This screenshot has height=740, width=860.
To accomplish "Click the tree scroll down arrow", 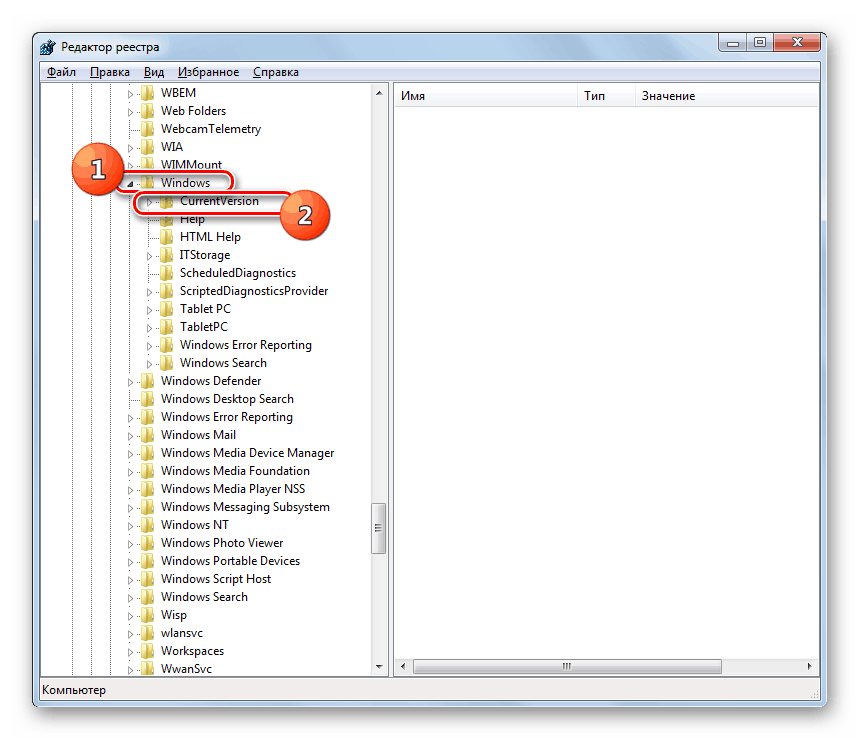I will (379, 667).
